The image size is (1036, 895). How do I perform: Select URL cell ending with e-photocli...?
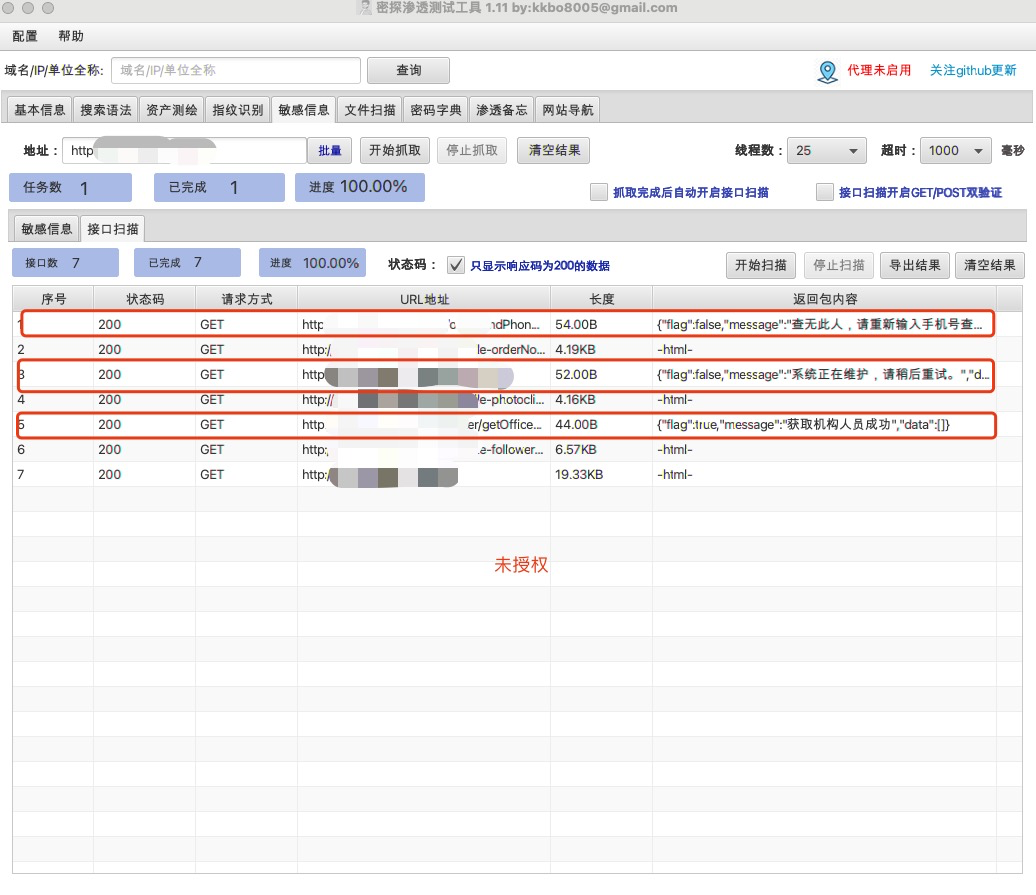pos(424,400)
